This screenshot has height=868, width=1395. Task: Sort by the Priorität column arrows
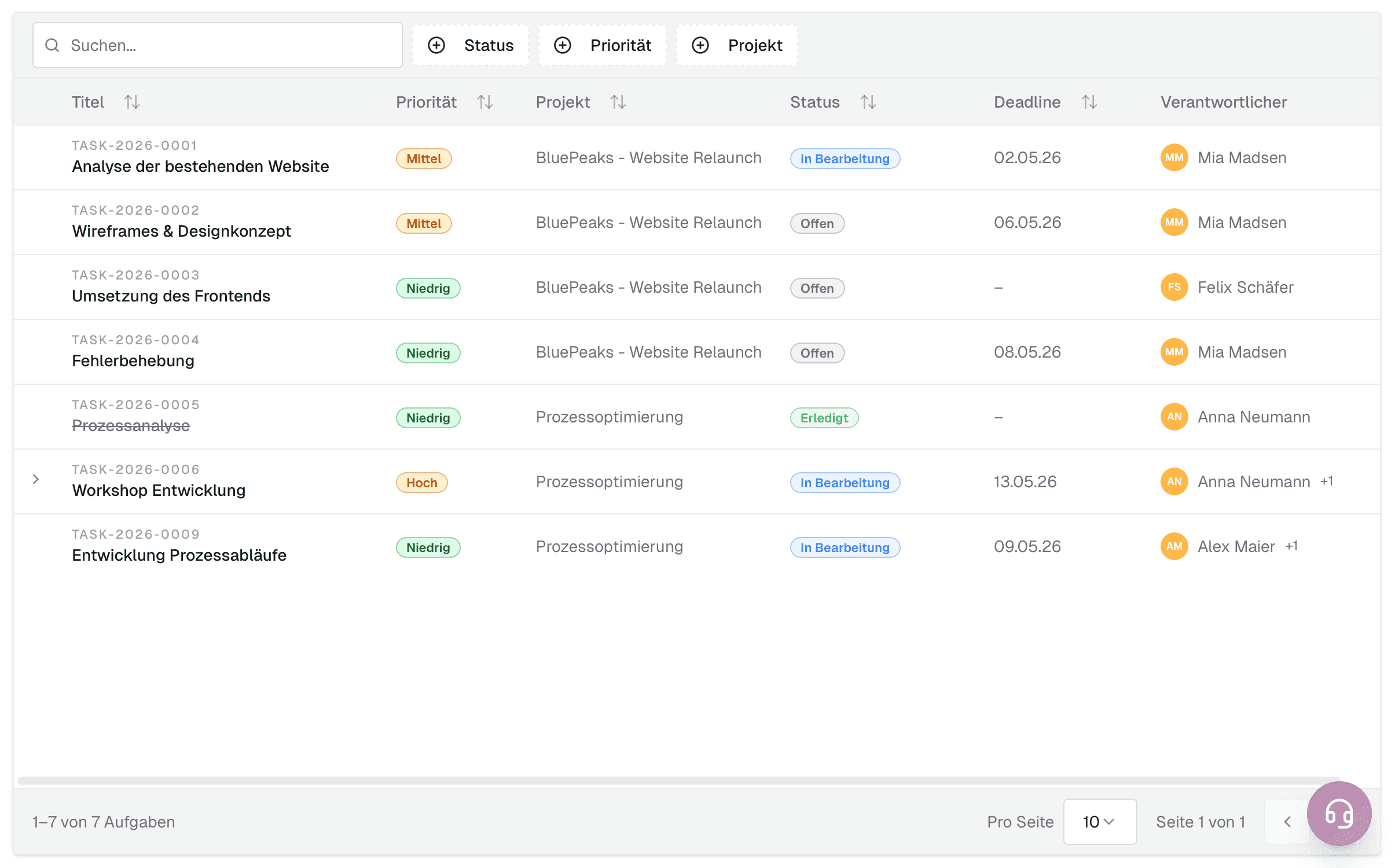(x=485, y=102)
